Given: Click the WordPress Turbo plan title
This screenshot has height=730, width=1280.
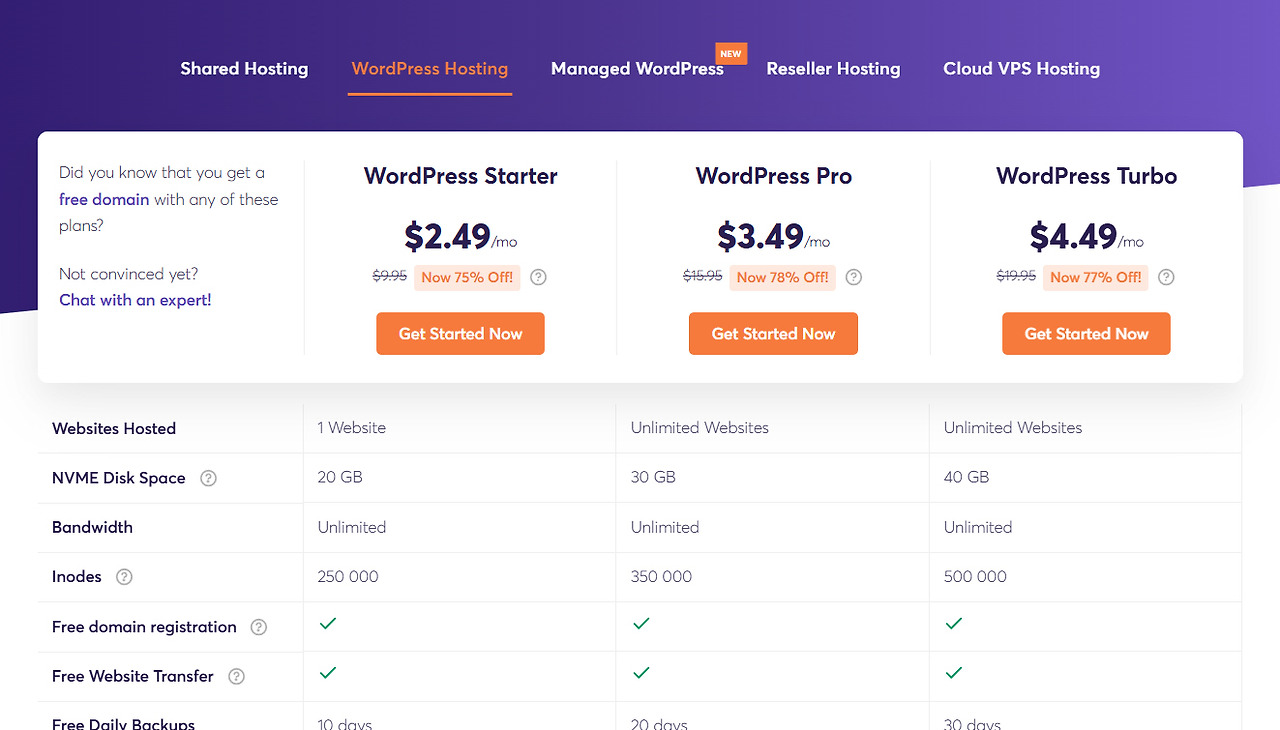Looking at the screenshot, I should pyautogui.click(x=1086, y=176).
